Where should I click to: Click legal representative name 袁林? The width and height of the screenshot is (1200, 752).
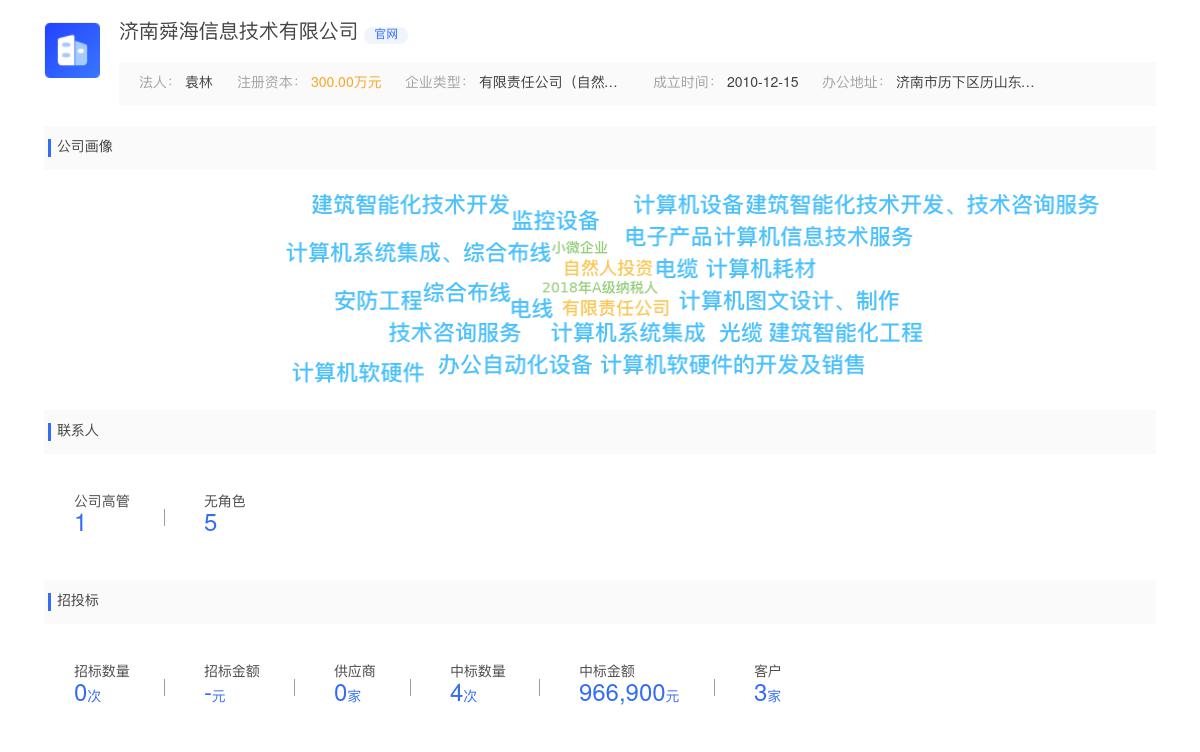(199, 83)
